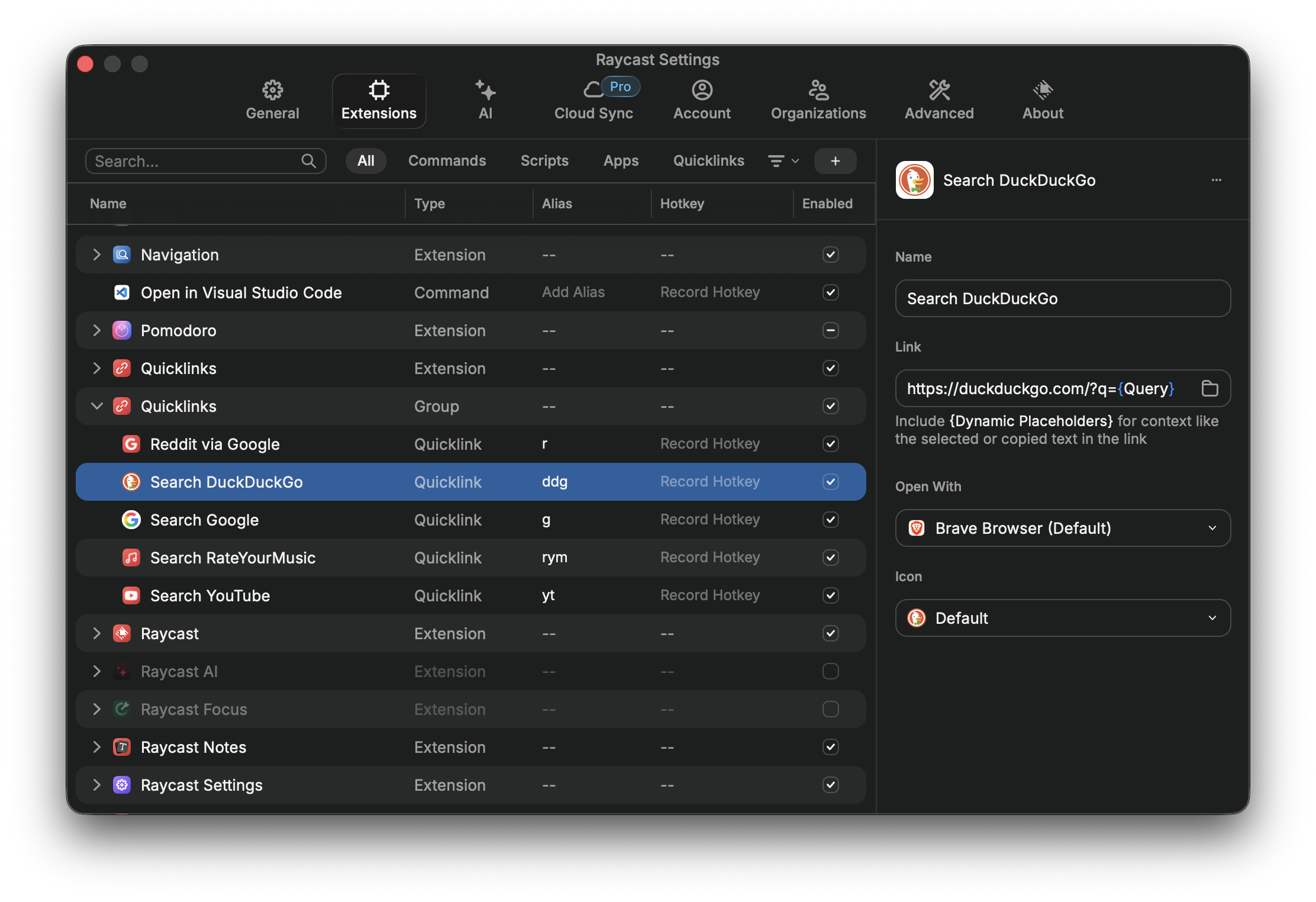The height and width of the screenshot is (902, 1316).
Task: Click the Reddit via Google icon
Action: [131, 444]
